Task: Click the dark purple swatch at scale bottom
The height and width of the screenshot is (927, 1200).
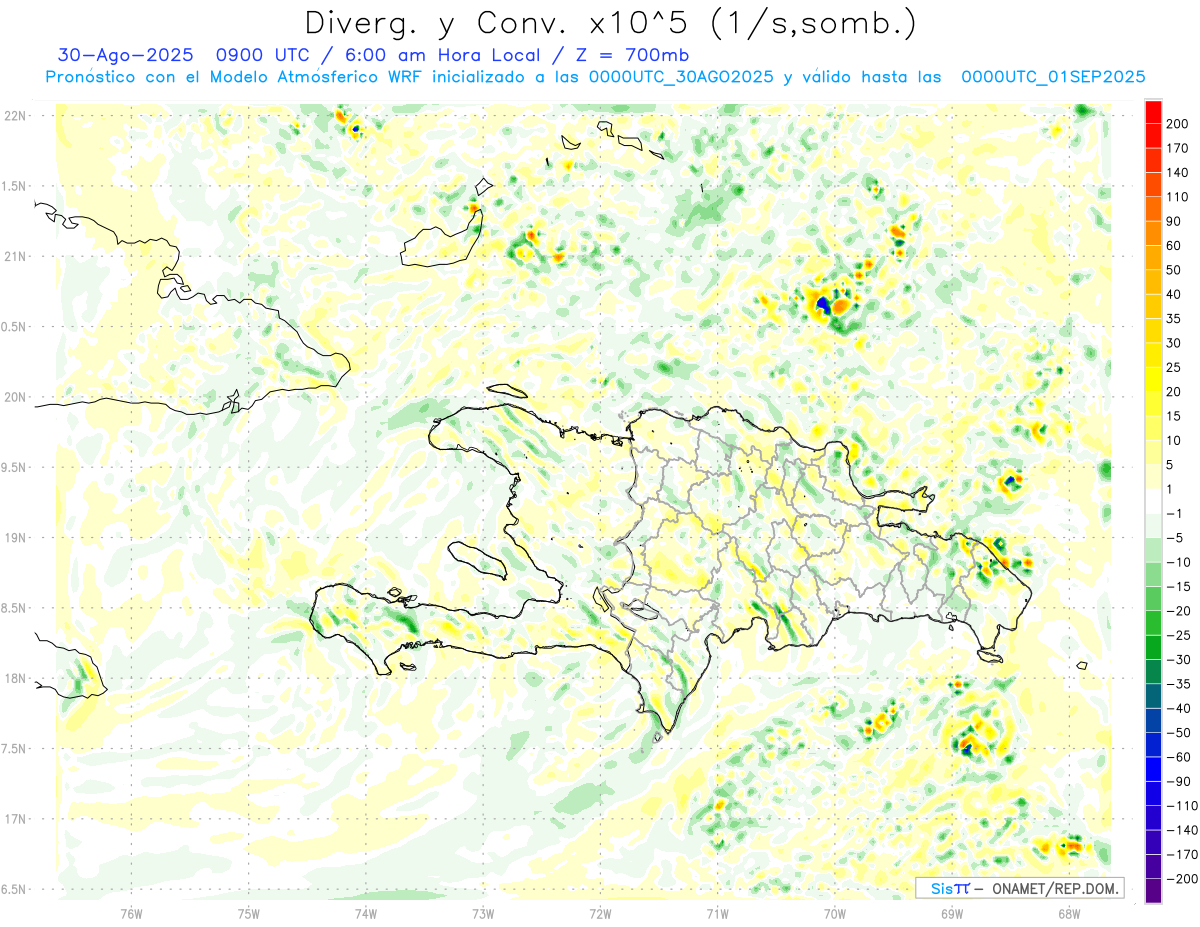Action: 1153,891
